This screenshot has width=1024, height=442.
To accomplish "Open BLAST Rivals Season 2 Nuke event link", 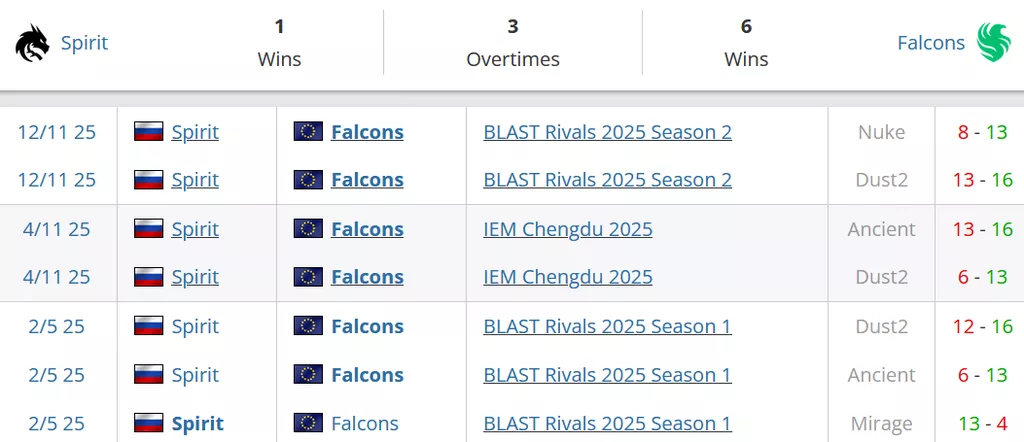I will click(x=607, y=132).
